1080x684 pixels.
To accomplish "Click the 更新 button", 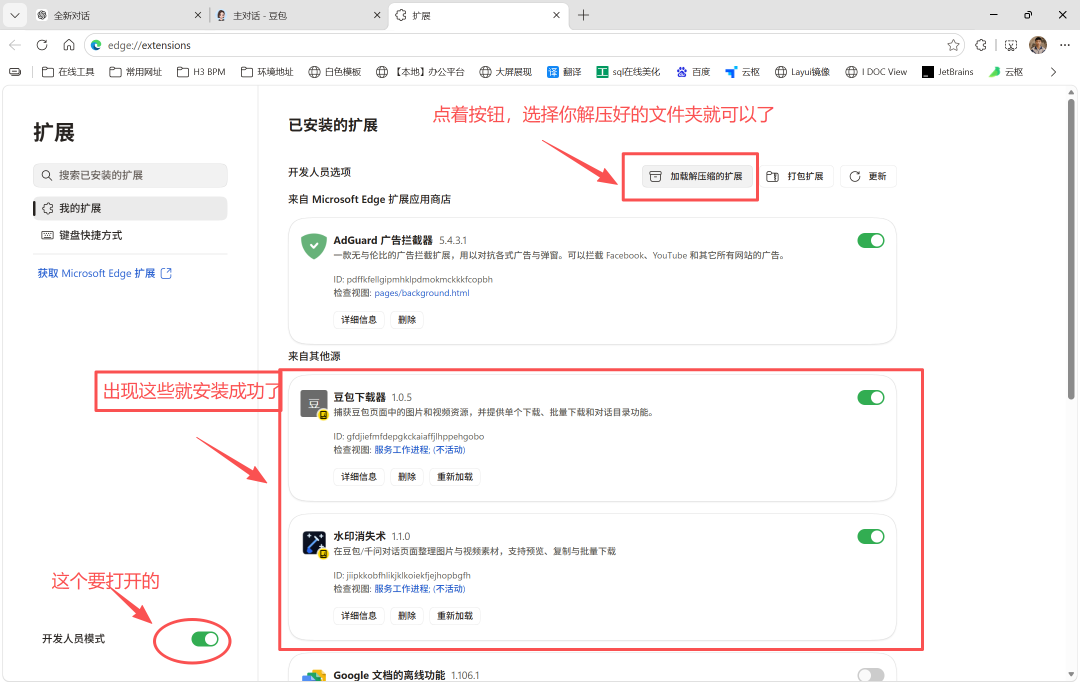I will click(x=868, y=176).
